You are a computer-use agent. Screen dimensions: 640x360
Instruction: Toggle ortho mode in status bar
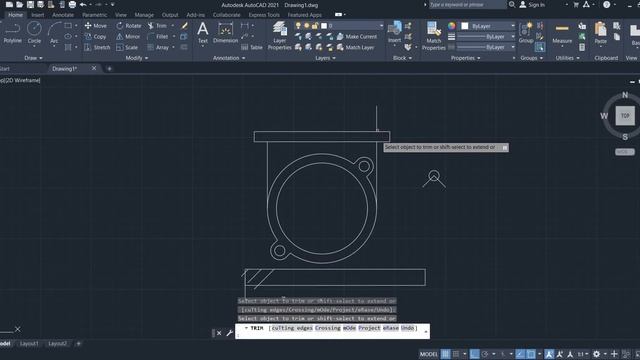point(474,354)
